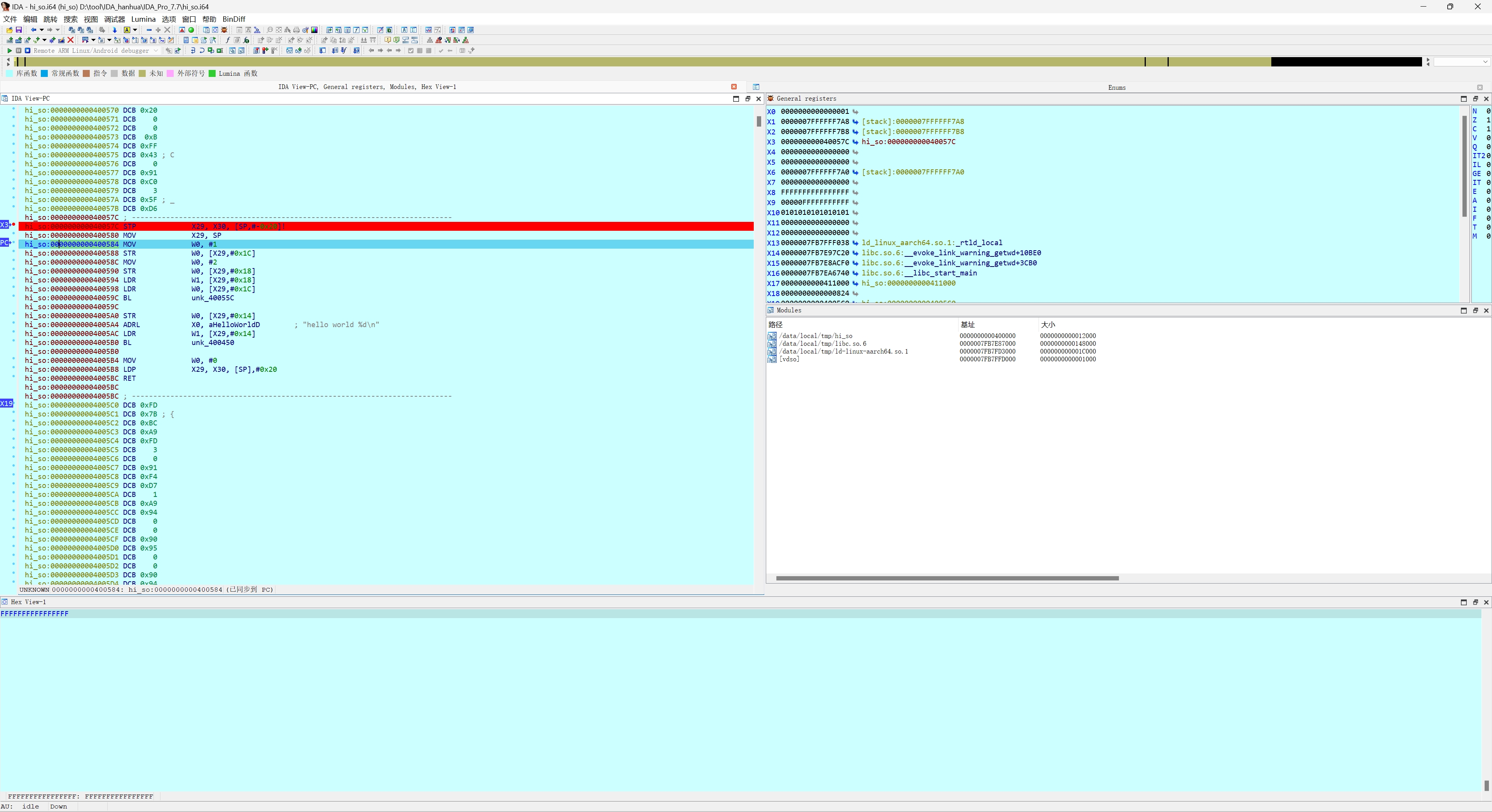
Task: Start the process with the green play icon
Action: pyautogui.click(x=9, y=51)
